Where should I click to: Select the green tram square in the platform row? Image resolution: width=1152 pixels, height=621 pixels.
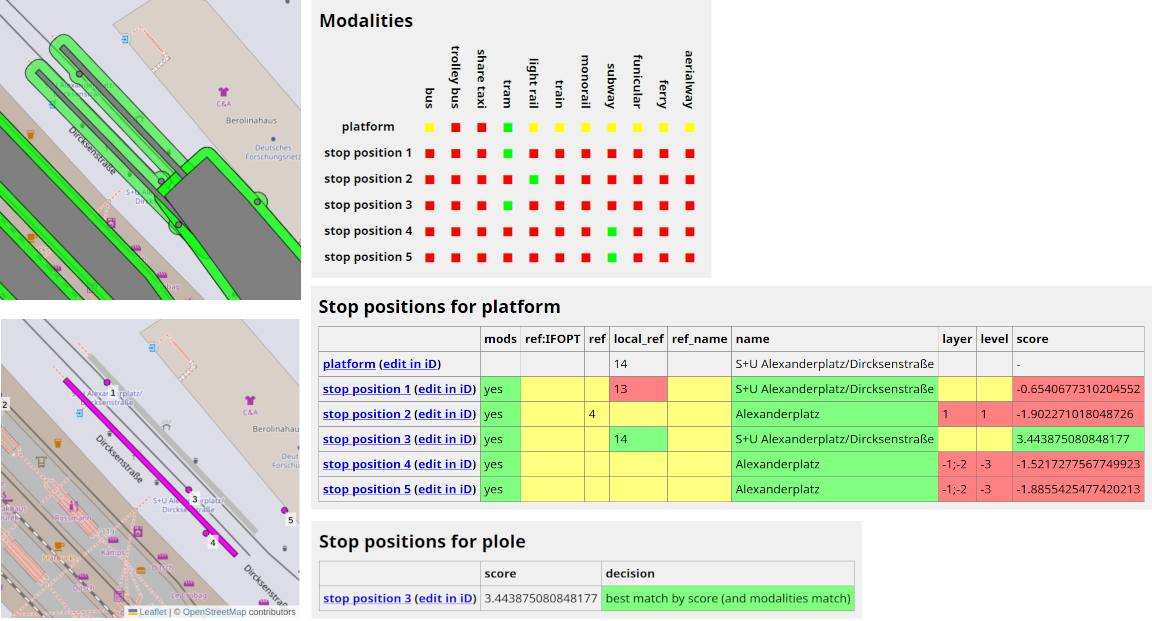tap(507, 127)
